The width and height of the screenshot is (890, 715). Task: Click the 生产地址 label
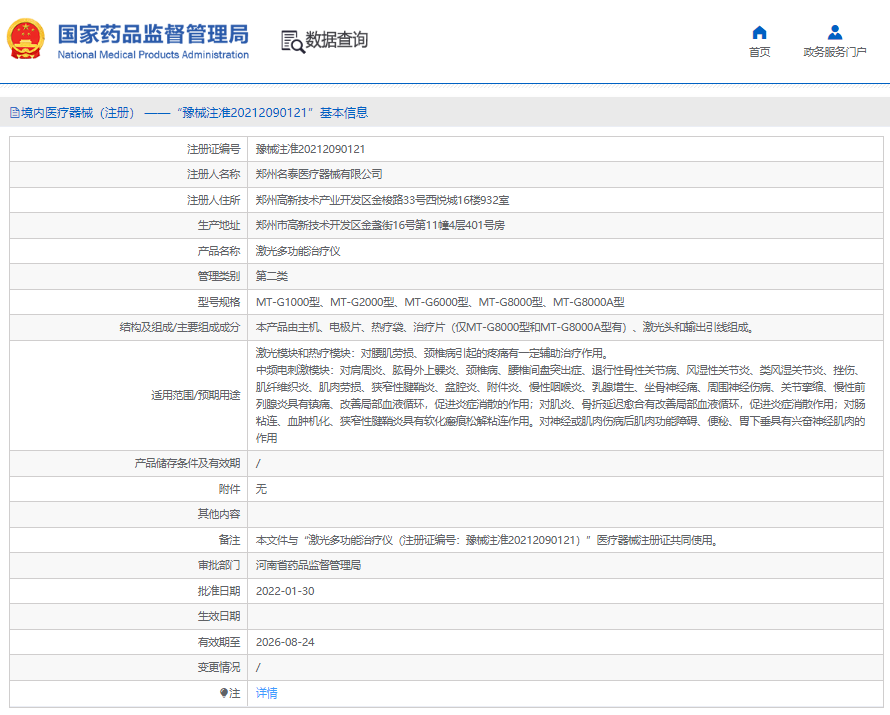(x=219, y=225)
